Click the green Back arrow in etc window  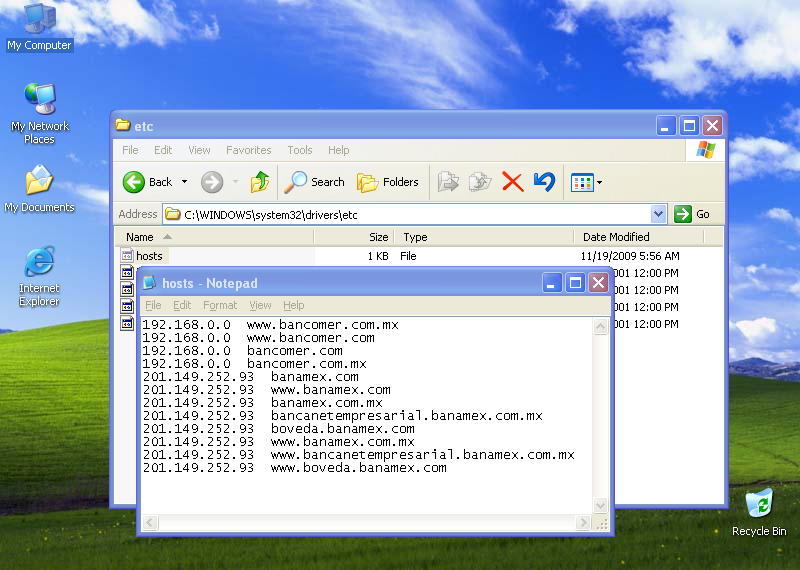134,182
